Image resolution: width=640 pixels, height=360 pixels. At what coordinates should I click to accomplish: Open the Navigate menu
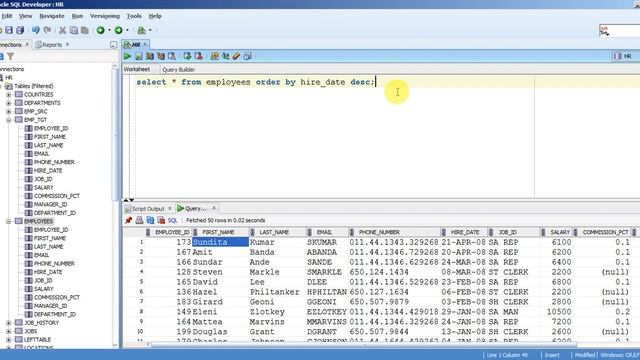[x=52, y=16]
